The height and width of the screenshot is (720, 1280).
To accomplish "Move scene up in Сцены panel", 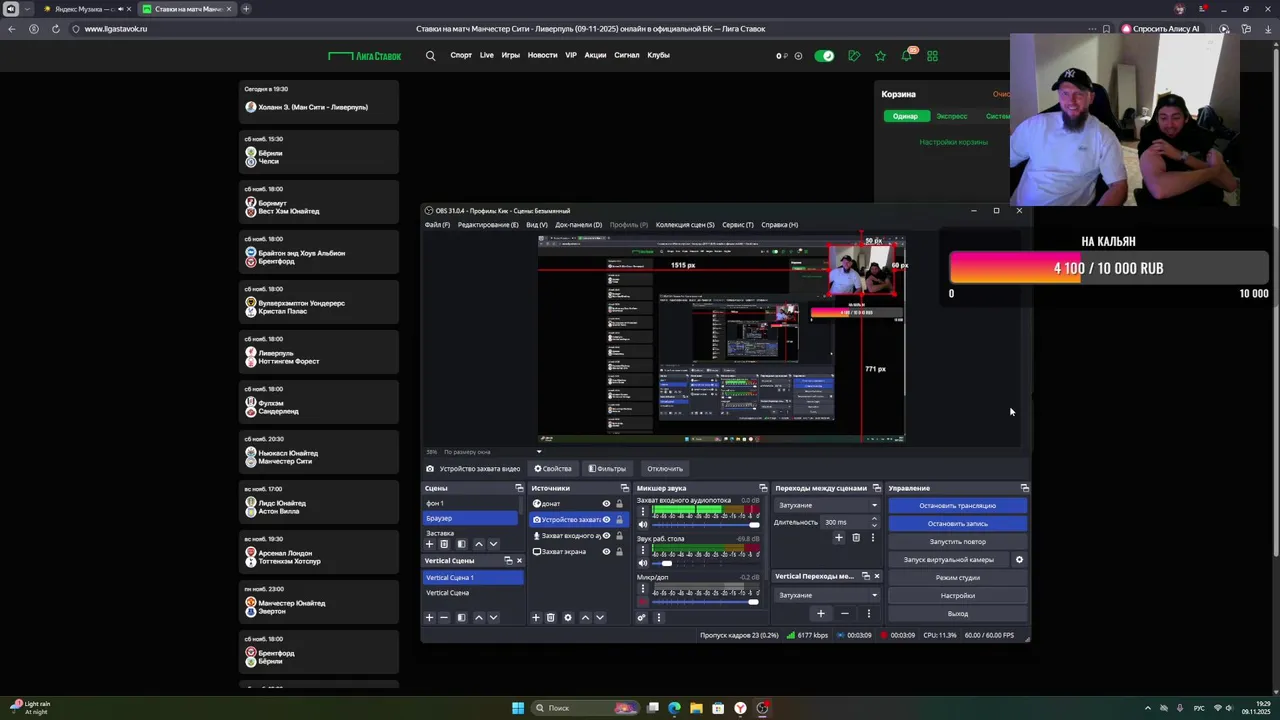I will click(478, 544).
